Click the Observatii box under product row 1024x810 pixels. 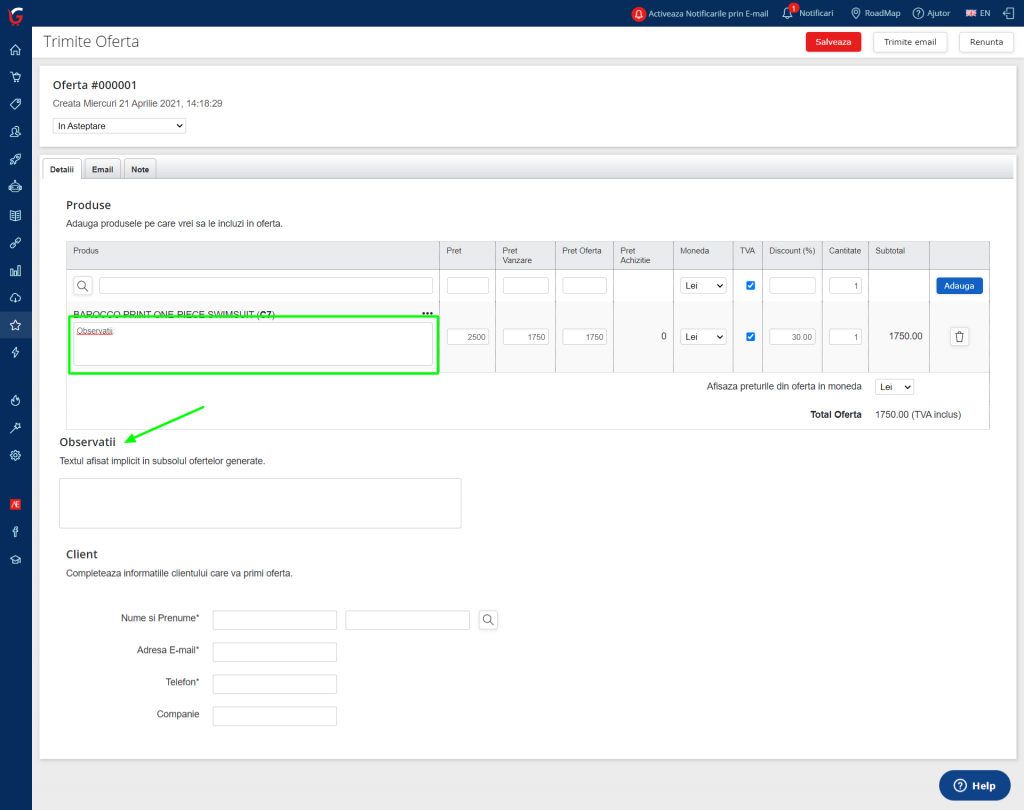(253, 344)
